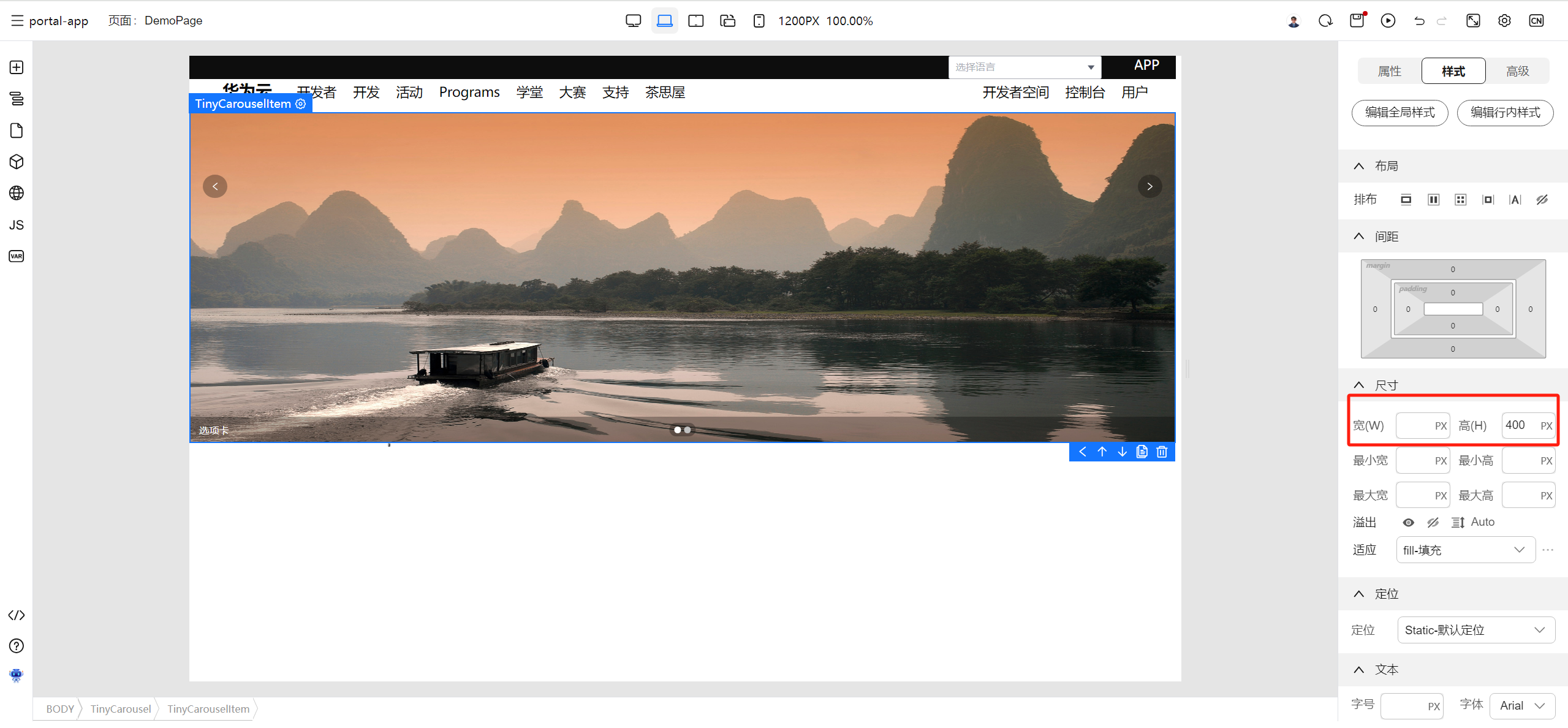Open the AI robot assistant icon
Viewport: 1568px width, 728px height.
(x=17, y=676)
